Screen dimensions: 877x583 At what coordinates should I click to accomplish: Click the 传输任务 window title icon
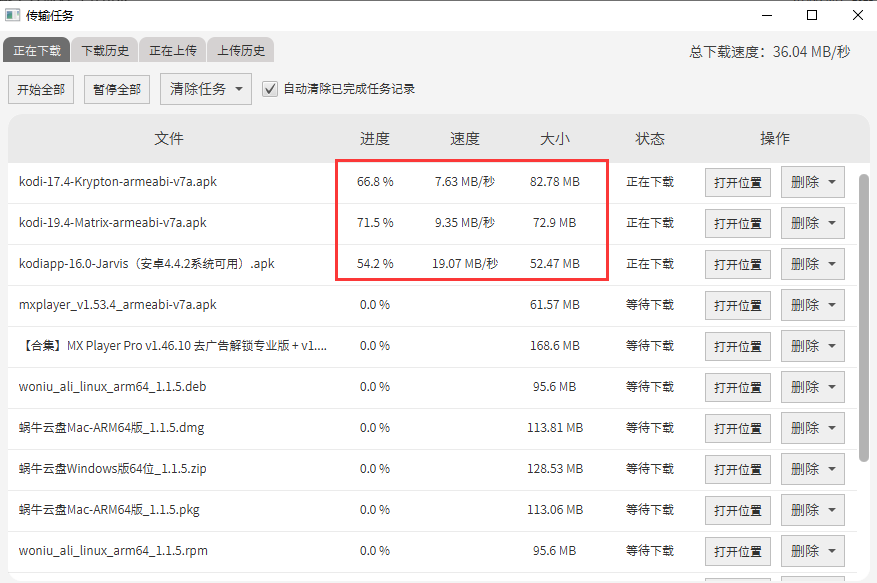pos(12,15)
